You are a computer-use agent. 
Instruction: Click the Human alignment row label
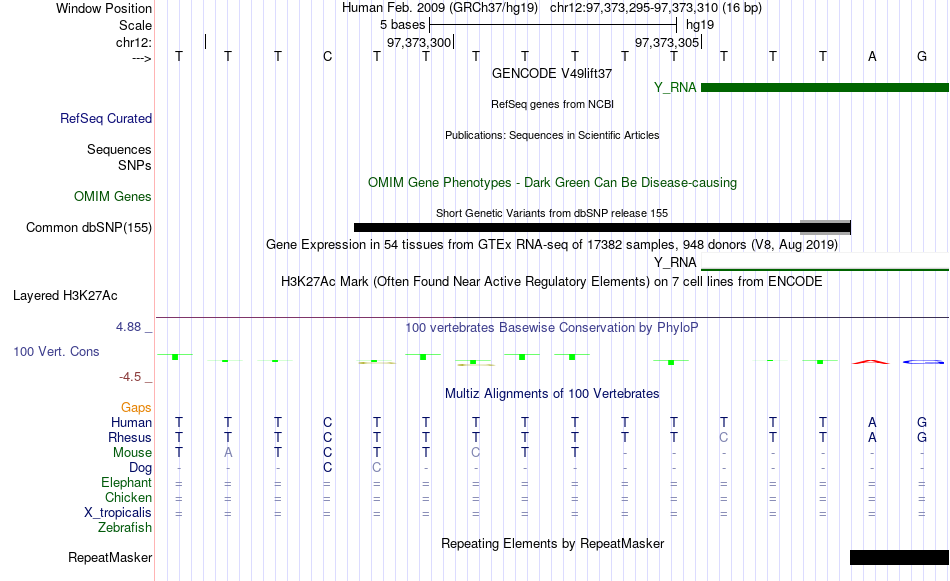[131, 422]
